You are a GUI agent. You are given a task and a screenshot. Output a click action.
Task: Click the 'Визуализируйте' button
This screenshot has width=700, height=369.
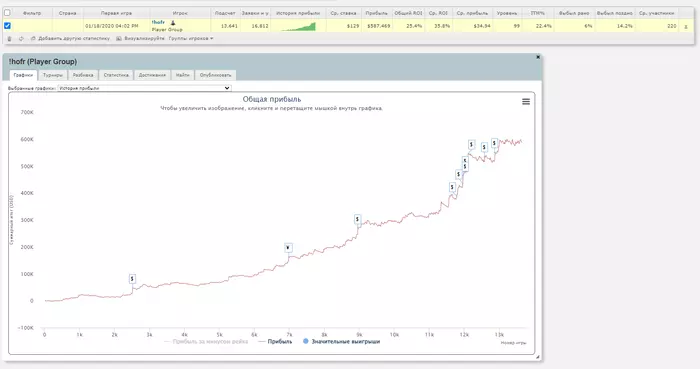point(140,39)
